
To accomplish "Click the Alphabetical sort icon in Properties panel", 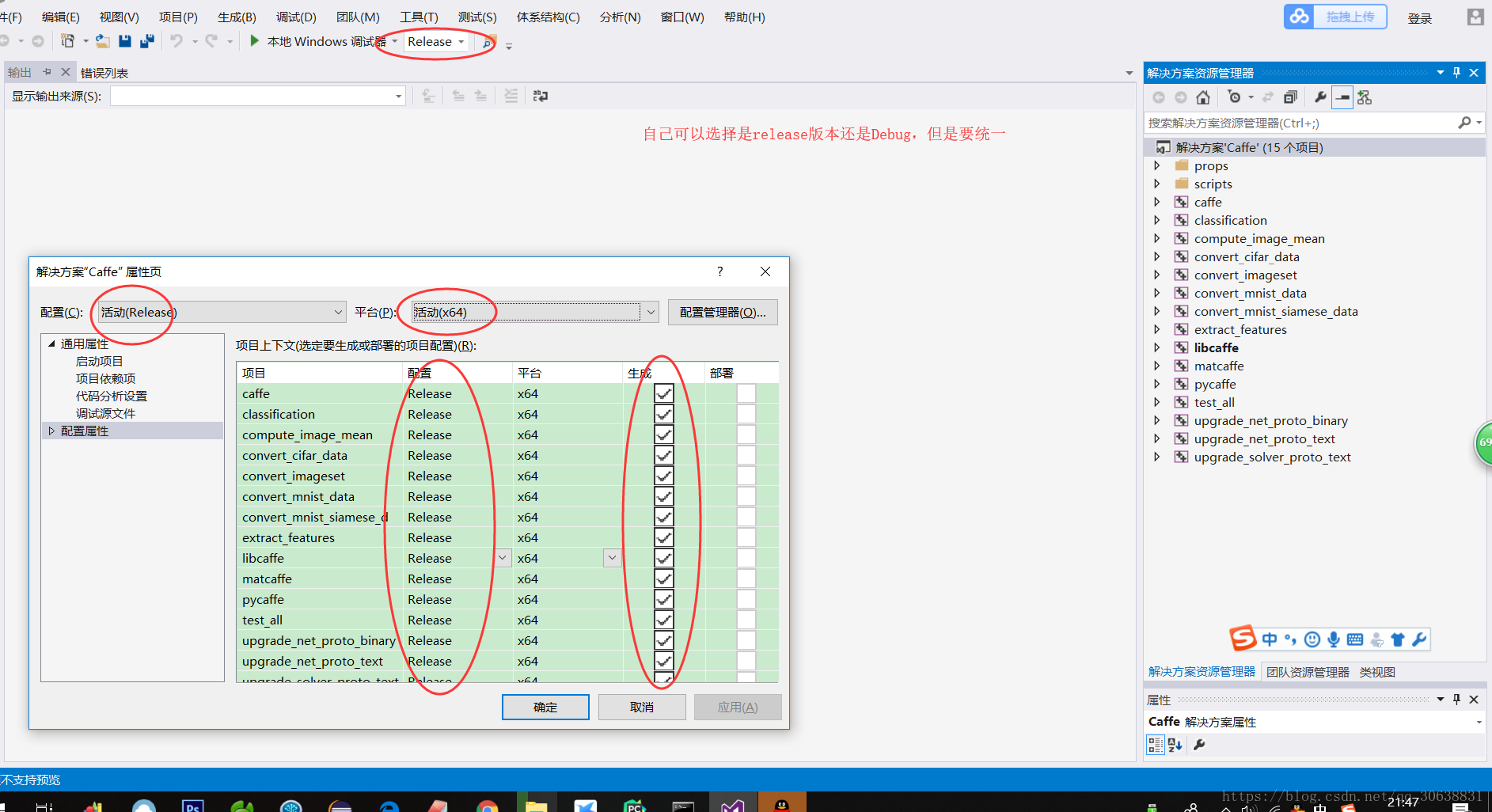I will [x=1175, y=745].
